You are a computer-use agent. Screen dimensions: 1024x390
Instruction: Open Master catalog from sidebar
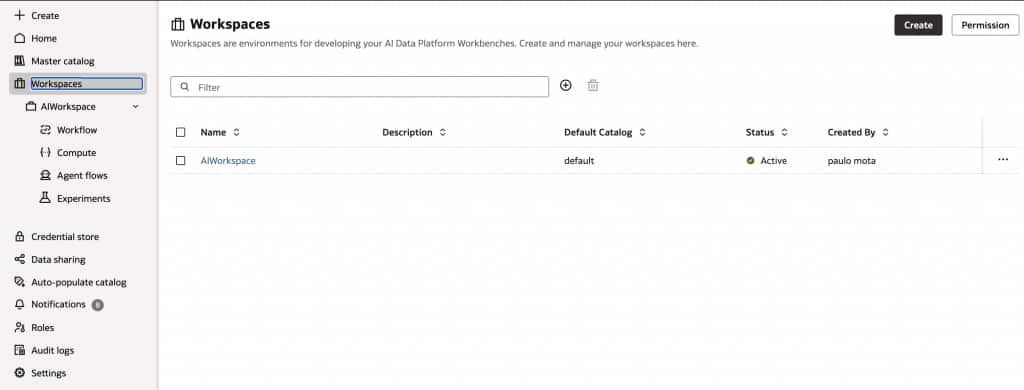coord(63,61)
